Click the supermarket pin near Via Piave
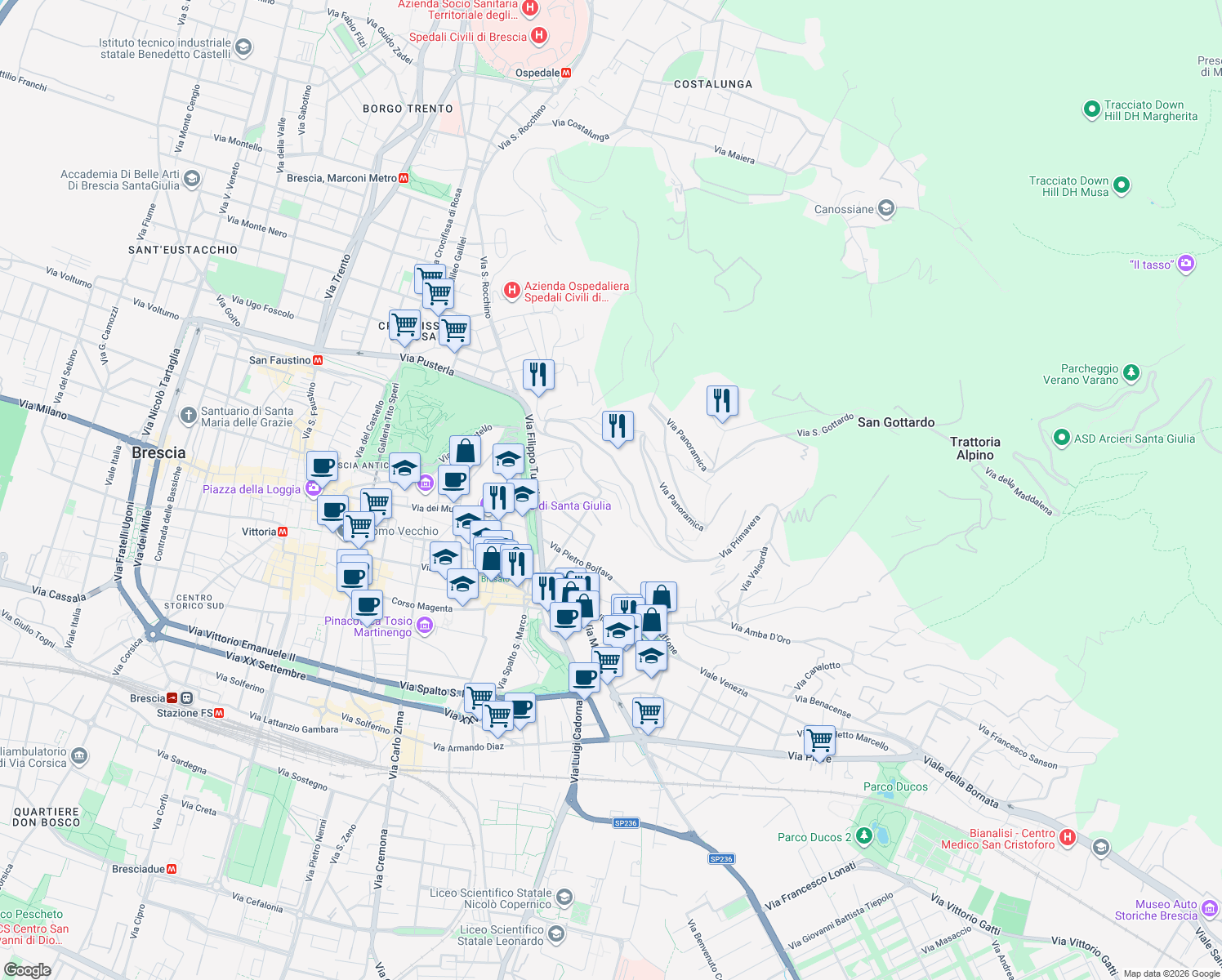The image size is (1222, 980). (x=819, y=740)
